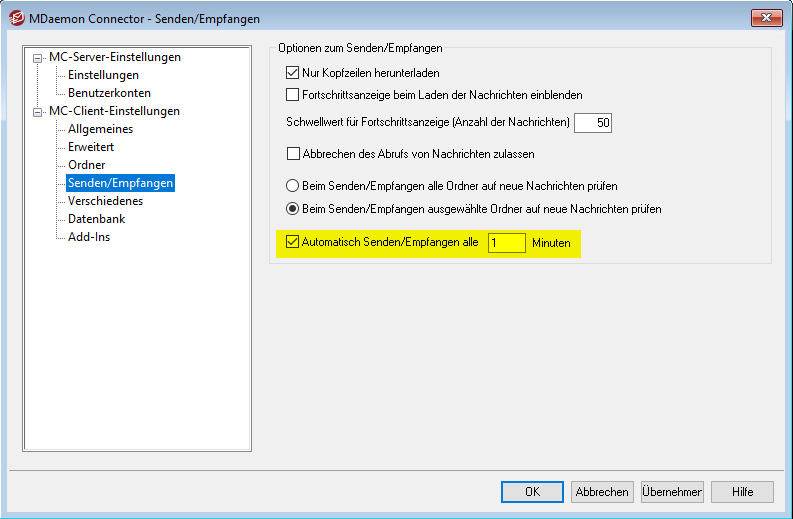
Task: Select Ordner in the settings tree
Action: point(86,165)
